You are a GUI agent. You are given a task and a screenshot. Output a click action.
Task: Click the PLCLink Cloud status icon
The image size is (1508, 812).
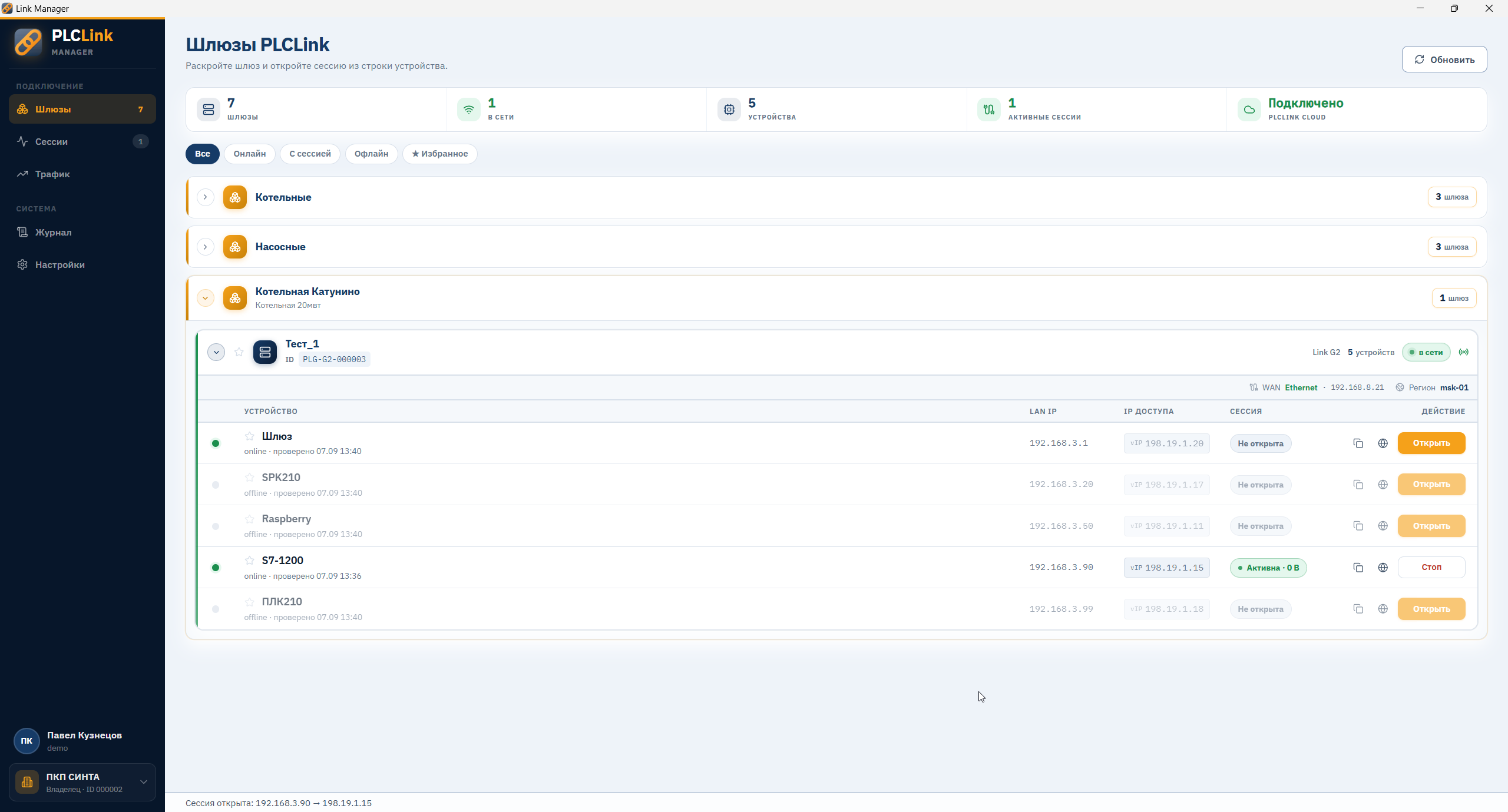[1249, 110]
